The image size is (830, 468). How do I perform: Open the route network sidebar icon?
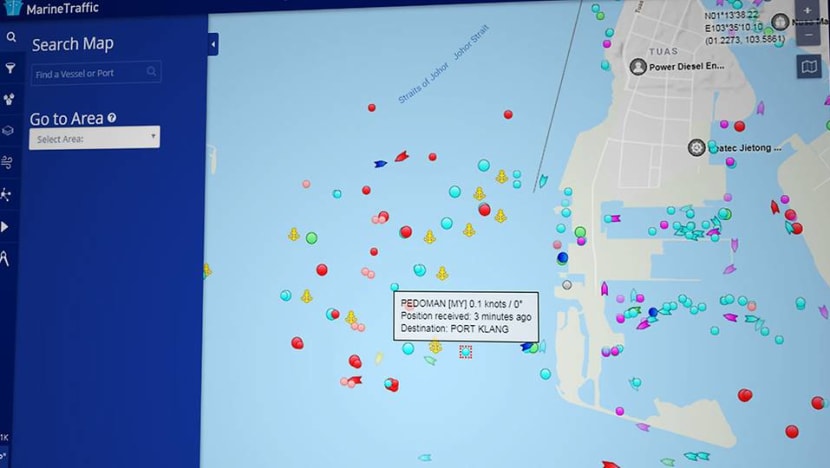[x=6, y=194]
